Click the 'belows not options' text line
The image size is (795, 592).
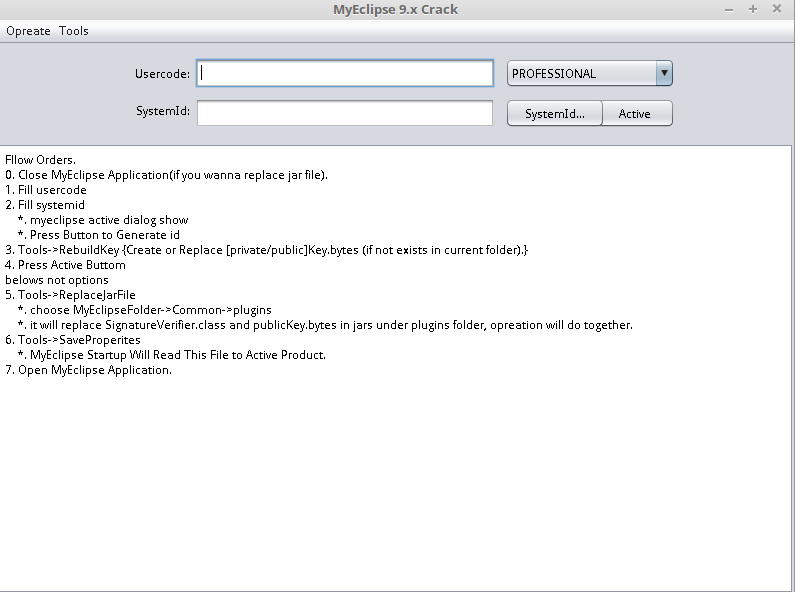tap(57, 280)
